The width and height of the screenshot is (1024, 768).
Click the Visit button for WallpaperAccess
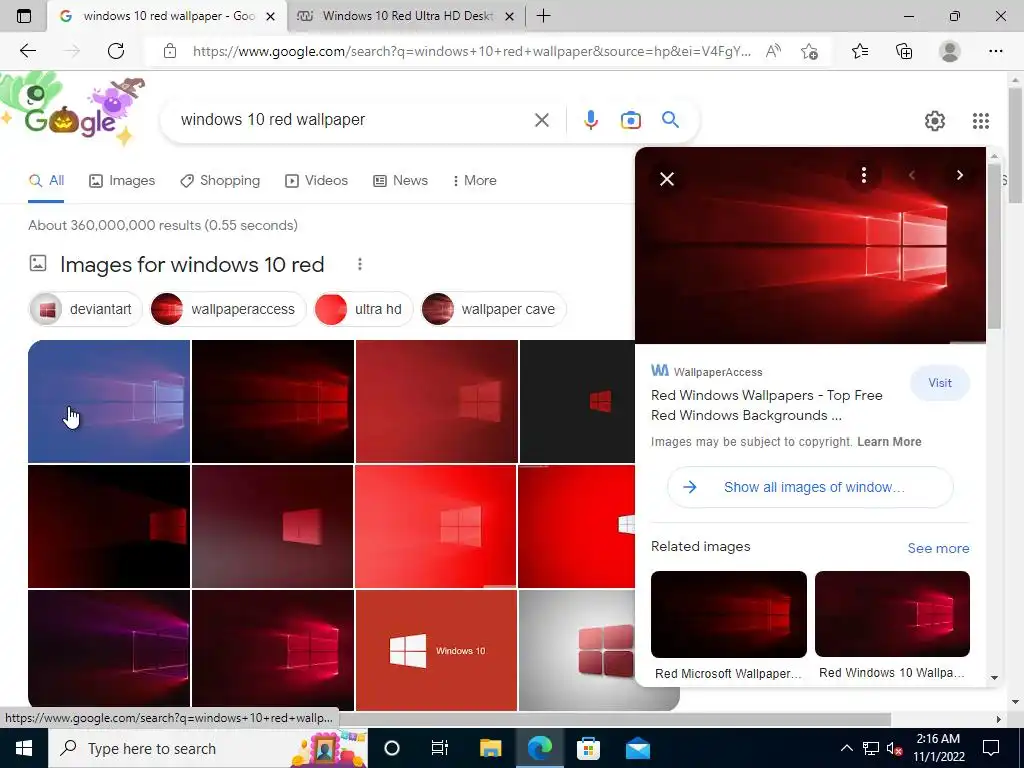pyautogui.click(x=940, y=383)
